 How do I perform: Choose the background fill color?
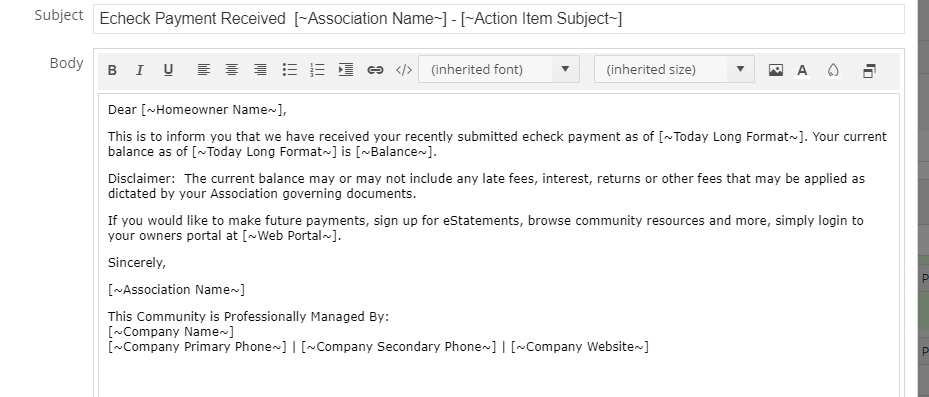pos(834,70)
